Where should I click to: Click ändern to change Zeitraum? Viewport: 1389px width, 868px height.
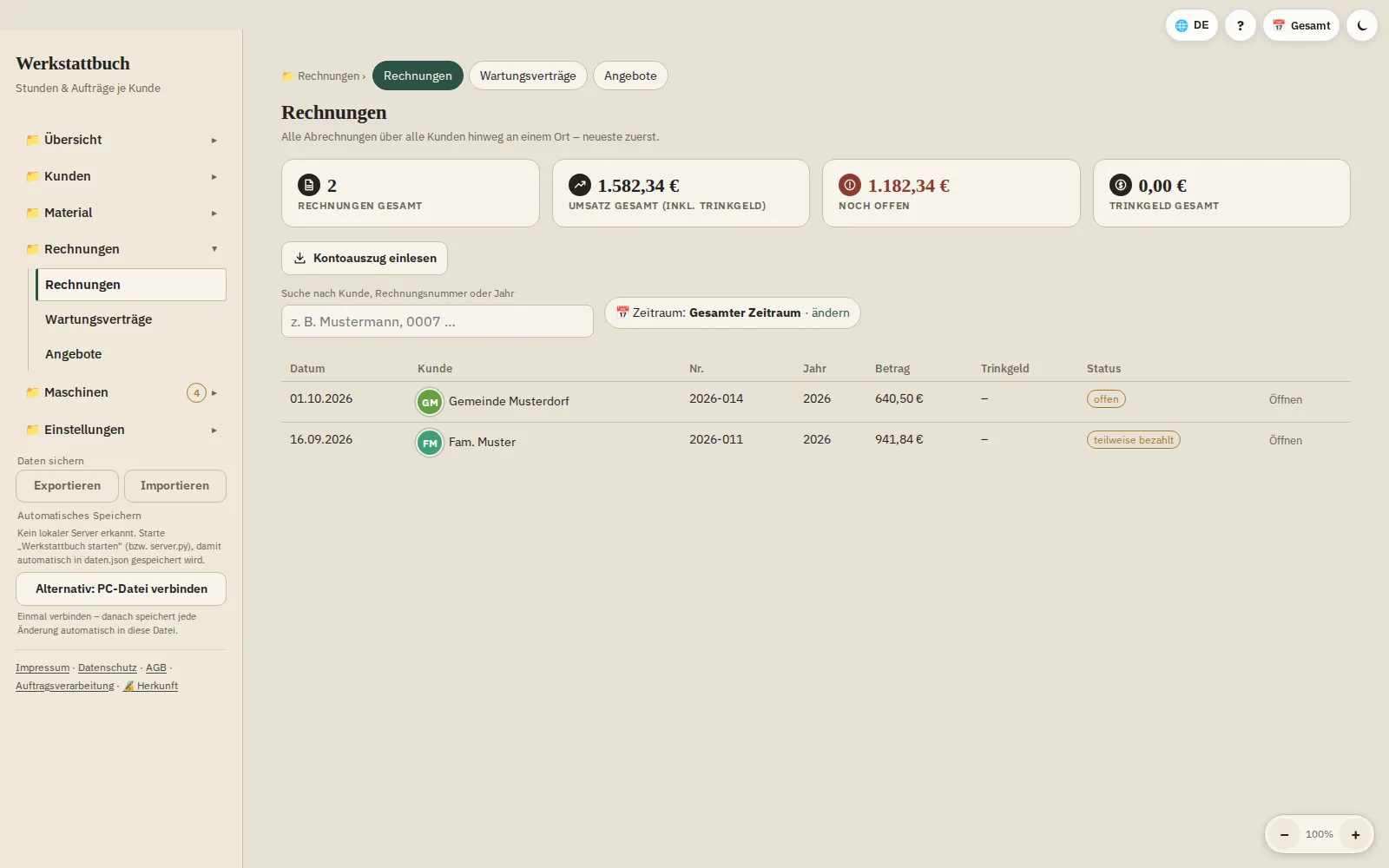point(831,312)
